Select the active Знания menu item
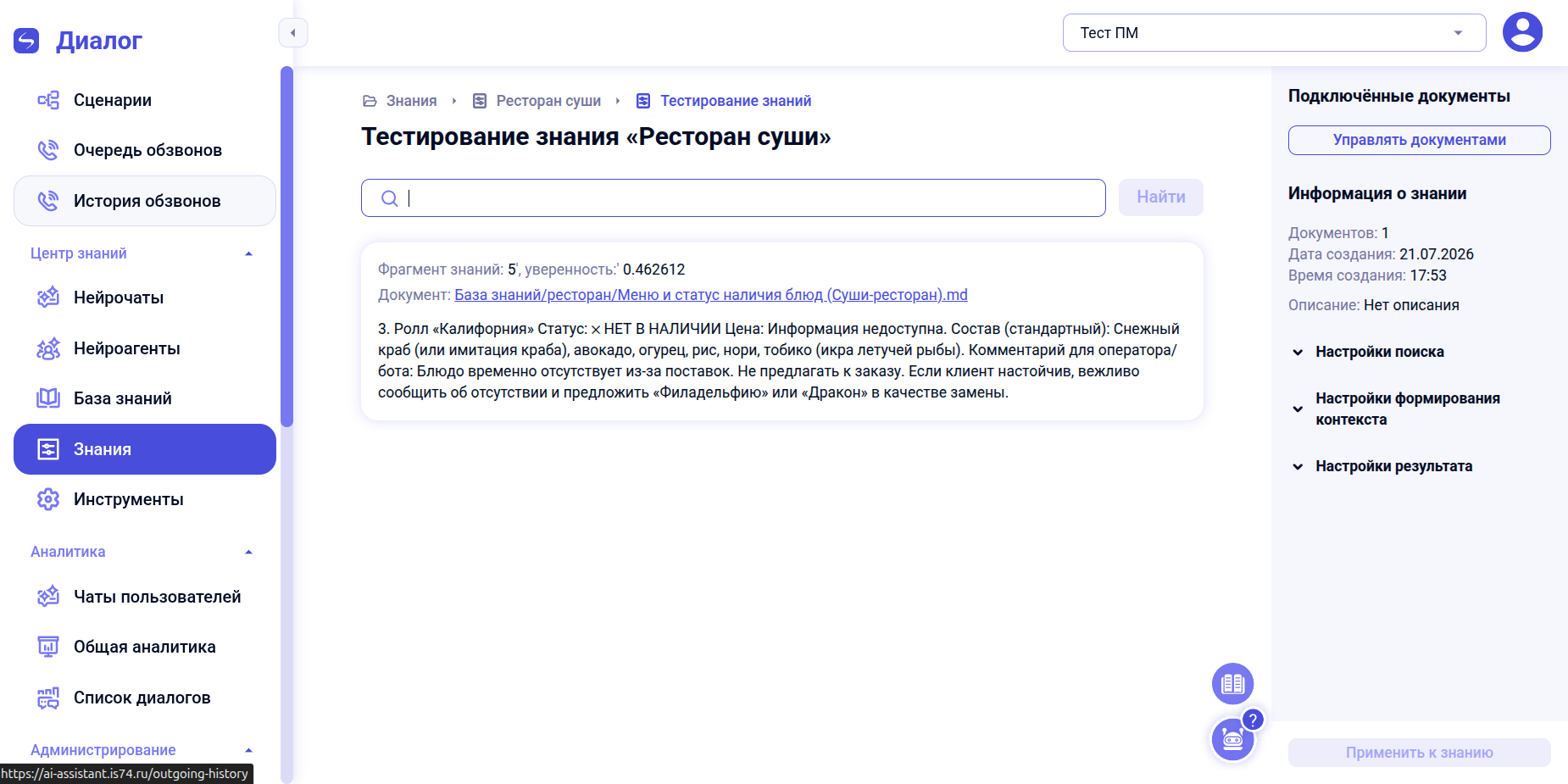The width and height of the screenshot is (1568, 784). click(145, 449)
